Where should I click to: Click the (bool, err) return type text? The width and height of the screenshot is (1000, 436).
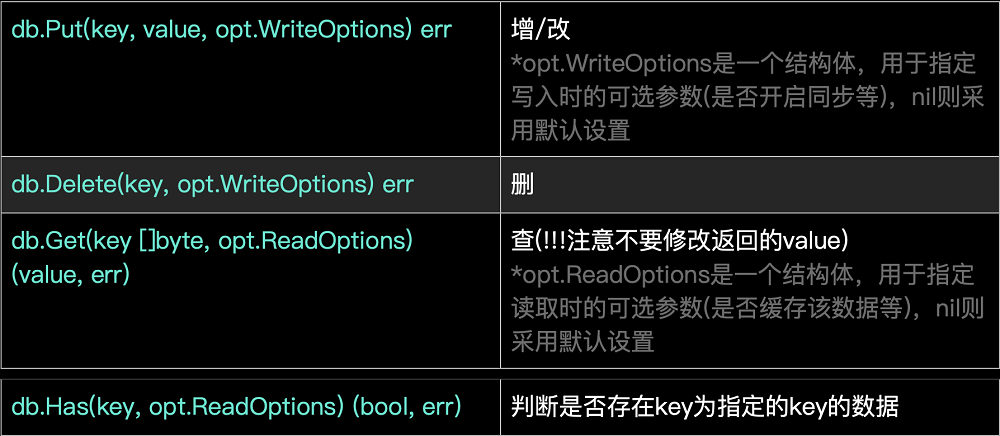pos(407,407)
